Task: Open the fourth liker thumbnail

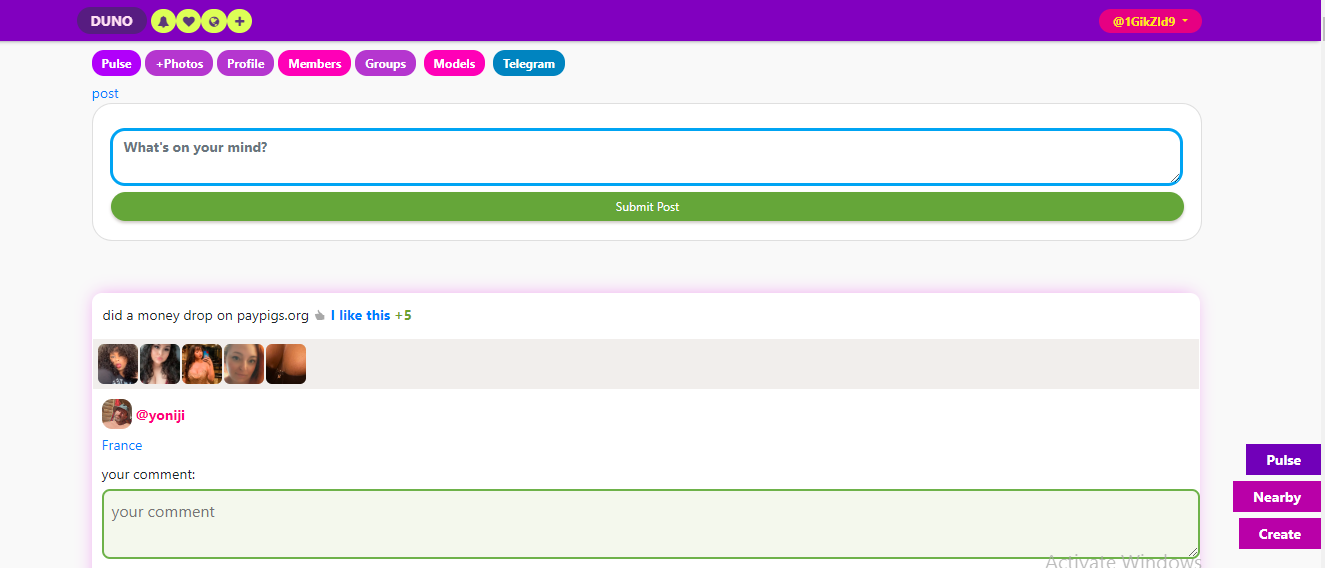Action: point(244,364)
